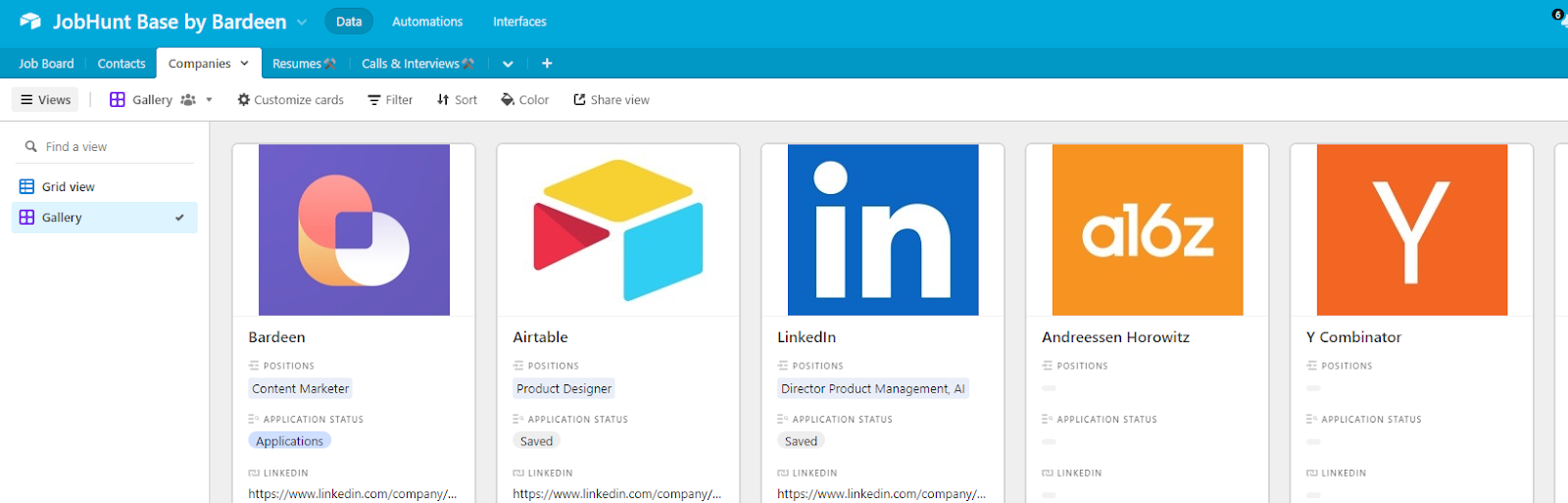Click the Product Designer position tag

point(563,389)
